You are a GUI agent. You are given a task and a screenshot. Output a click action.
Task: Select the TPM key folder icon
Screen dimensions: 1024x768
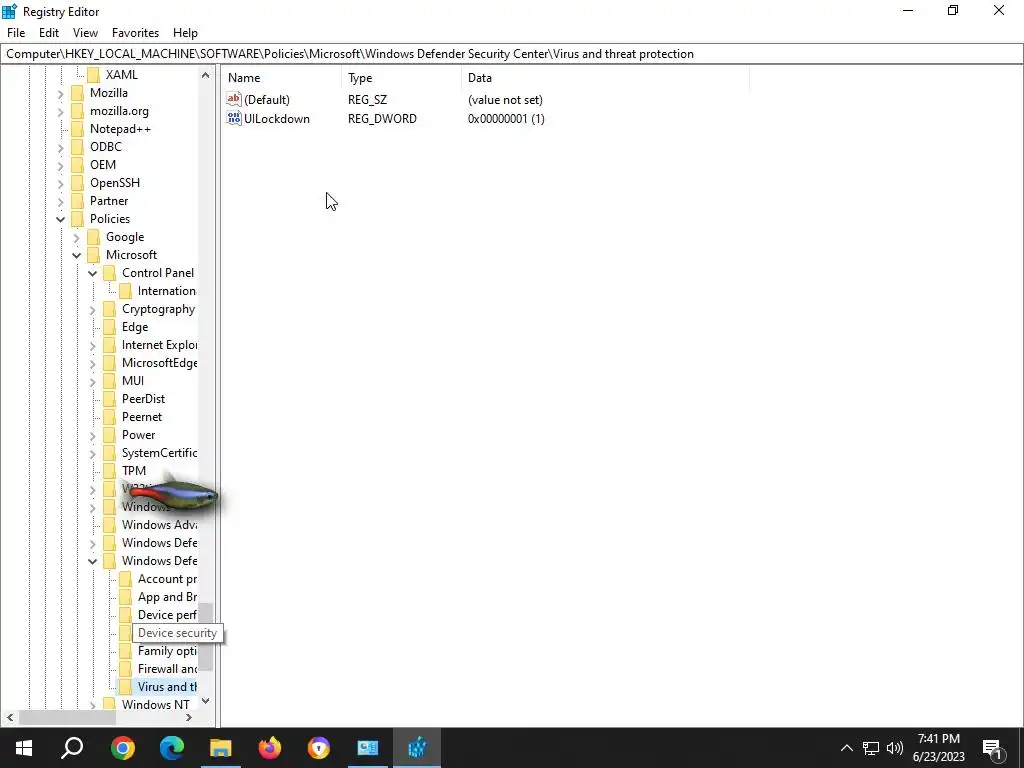click(x=109, y=470)
